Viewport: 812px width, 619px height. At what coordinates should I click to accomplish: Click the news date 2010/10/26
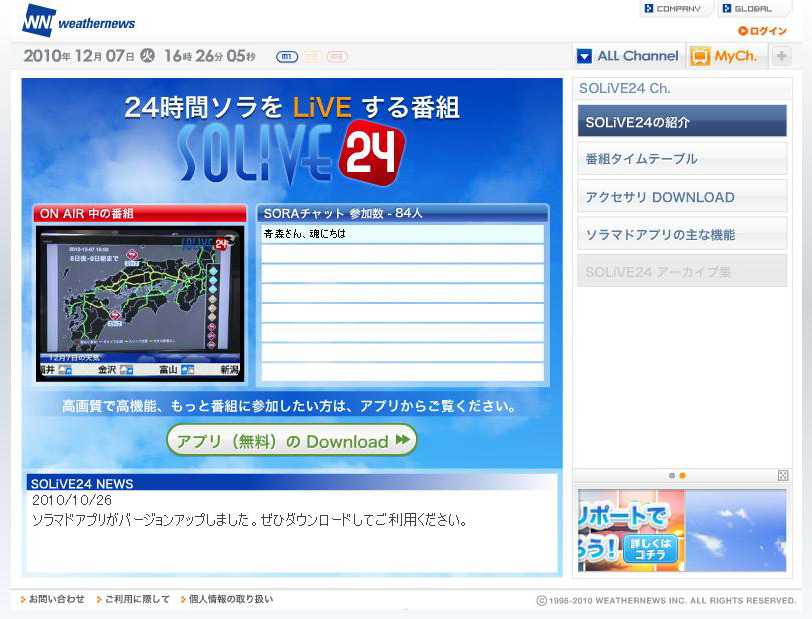click(x=72, y=500)
